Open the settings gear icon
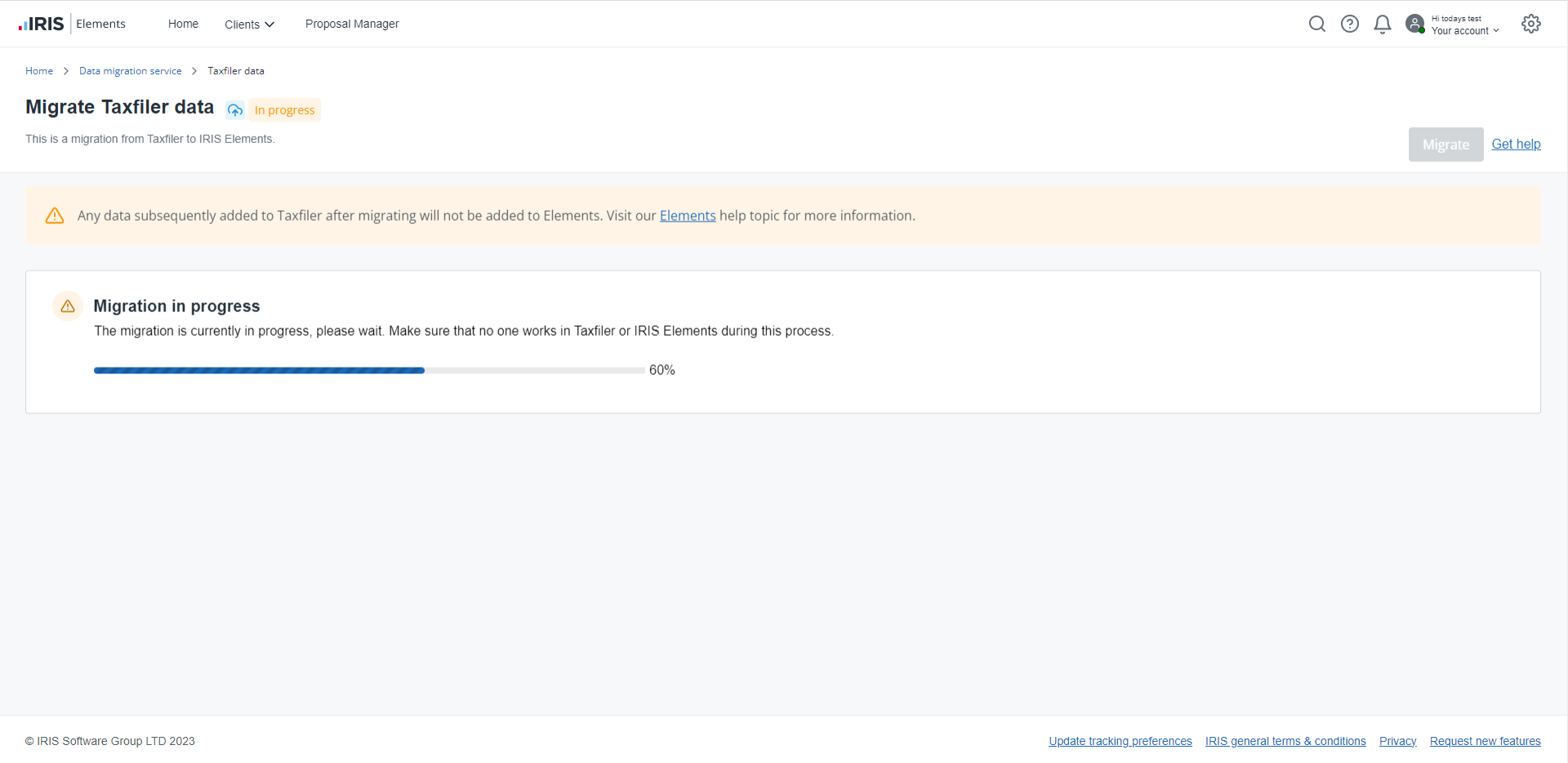The width and height of the screenshot is (1568, 763). pos(1531,24)
